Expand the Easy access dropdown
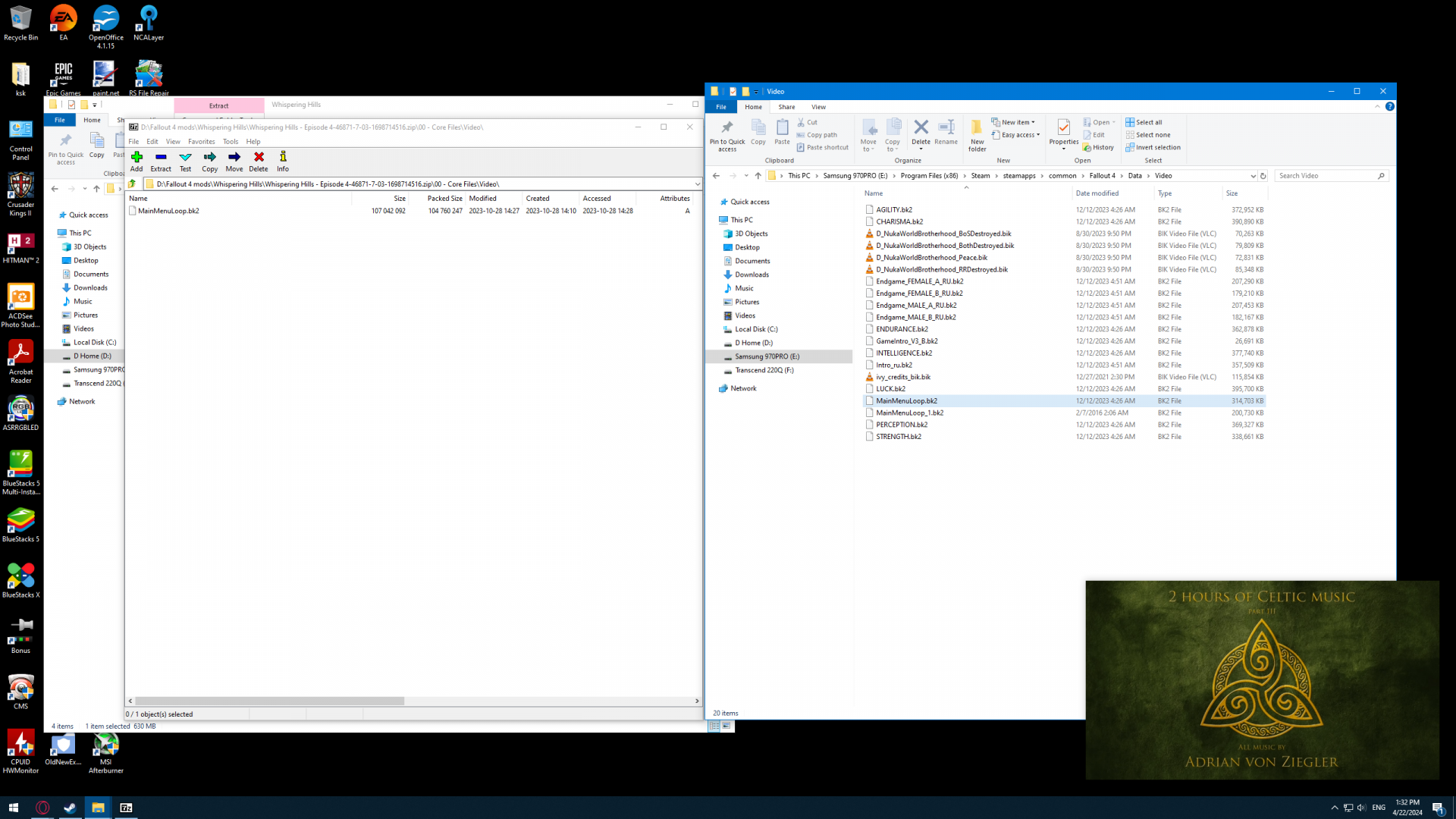The width and height of the screenshot is (1456, 819). [x=1016, y=135]
